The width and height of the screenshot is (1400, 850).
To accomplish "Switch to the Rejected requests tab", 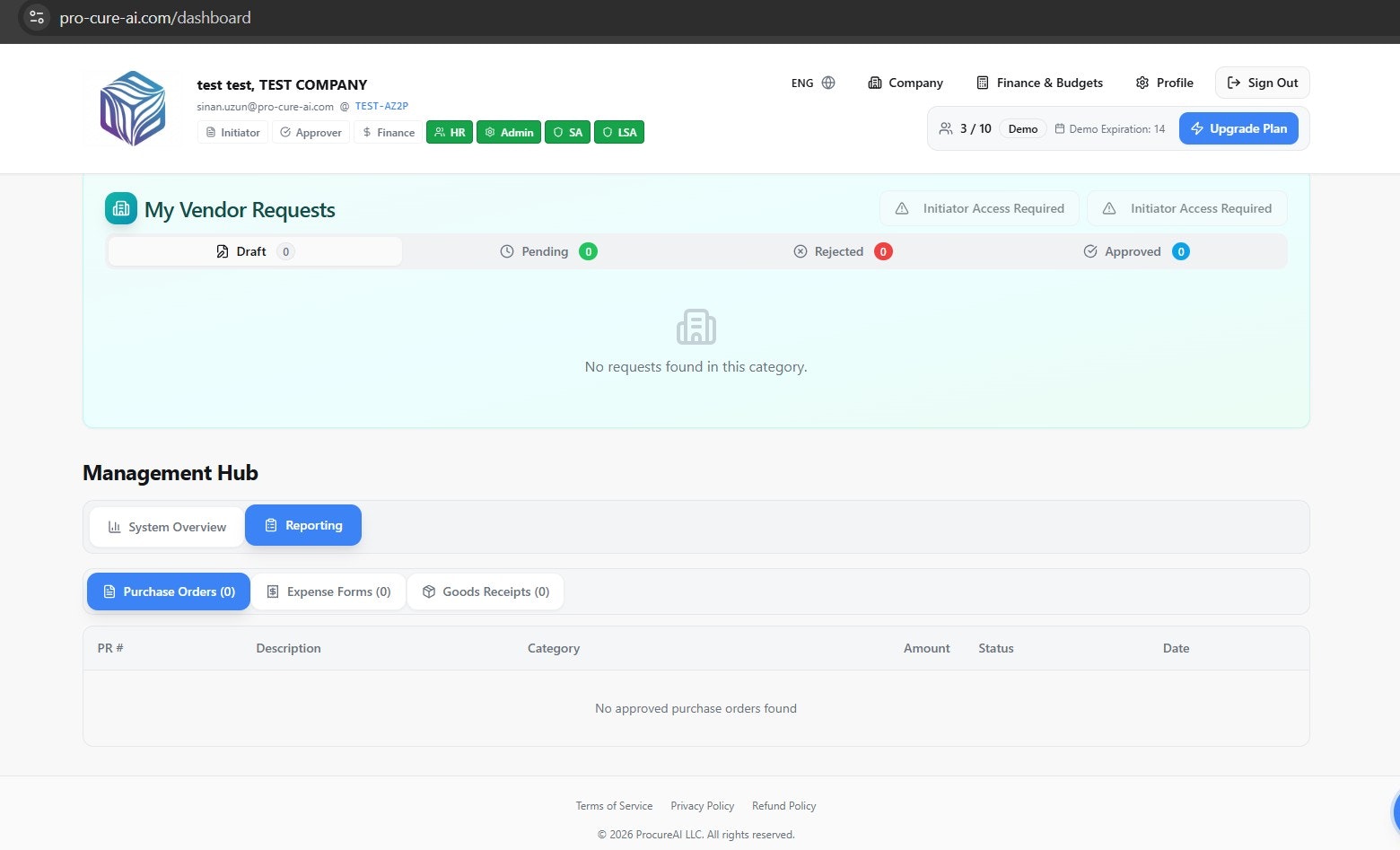I will coord(843,251).
